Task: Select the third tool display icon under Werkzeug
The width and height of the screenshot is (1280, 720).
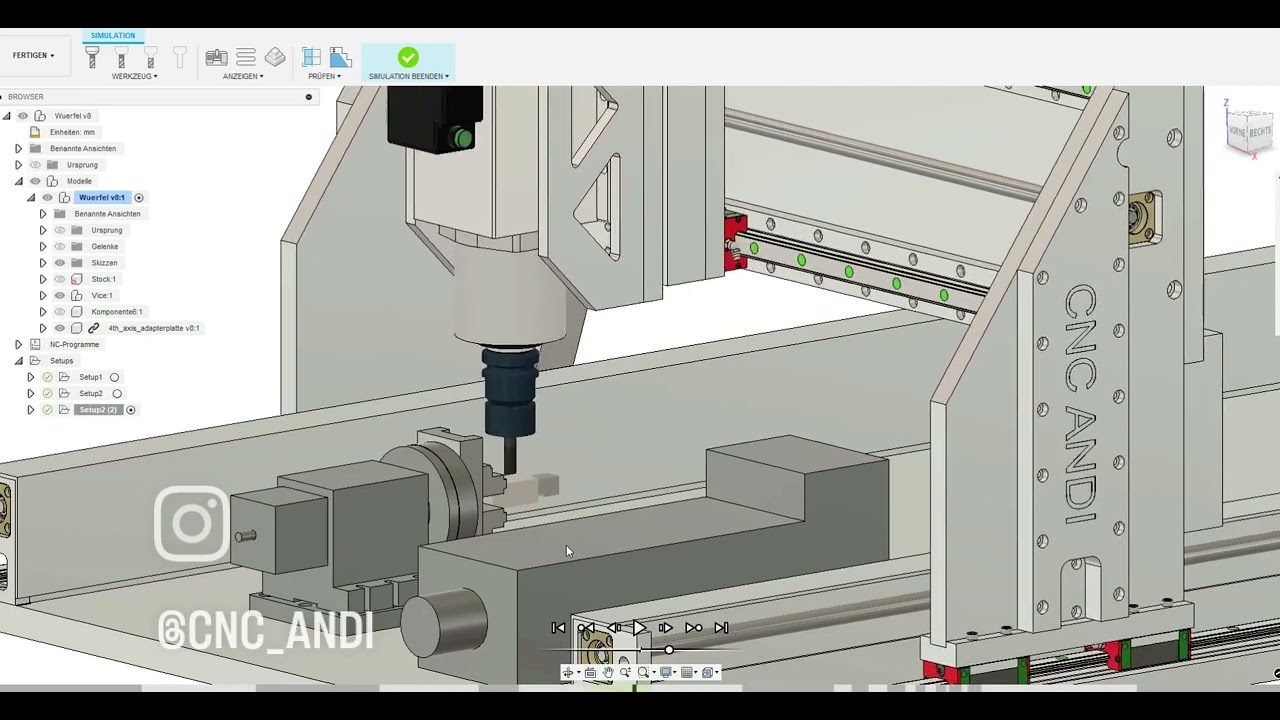Action: coord(151,58)
